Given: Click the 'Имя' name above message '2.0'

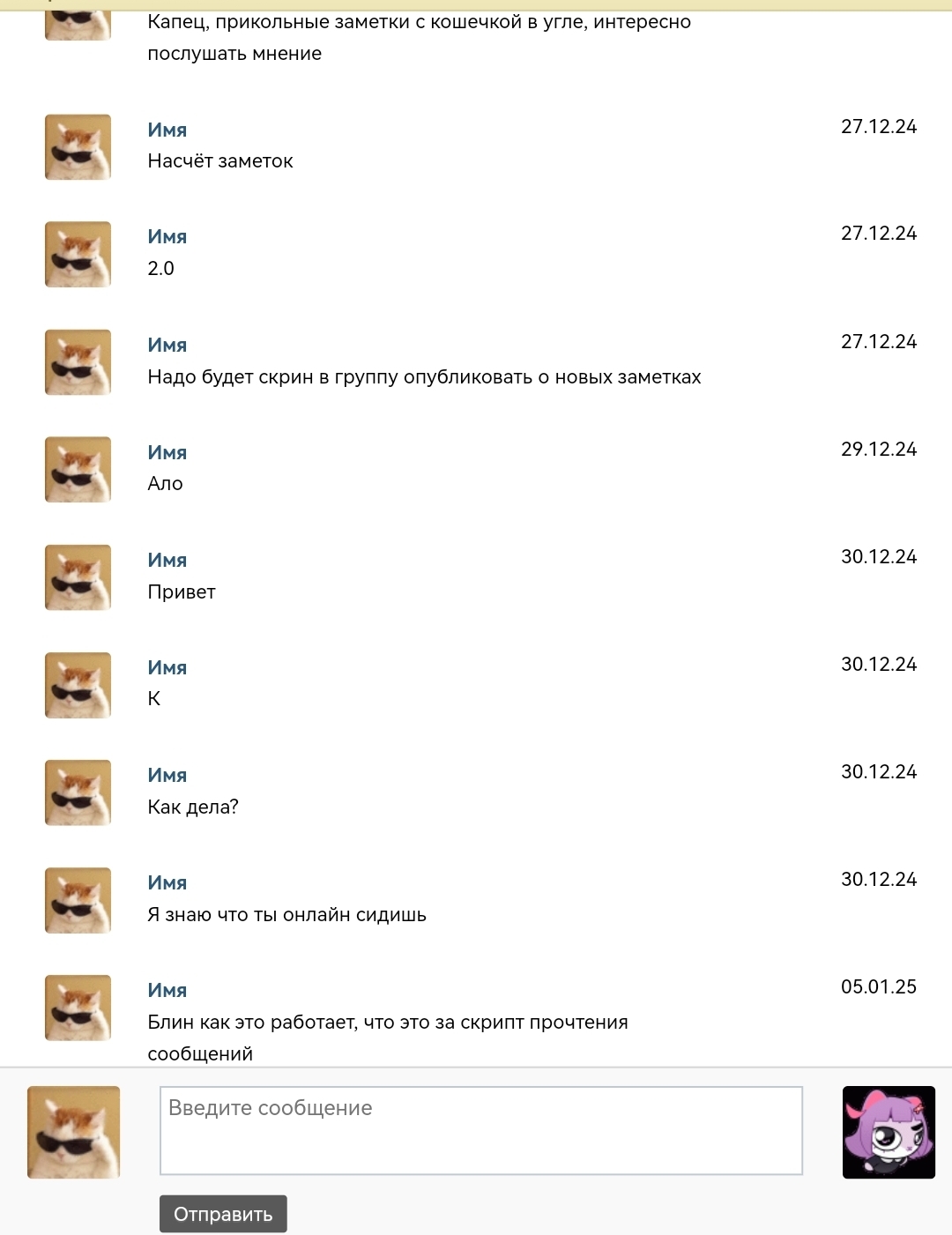Looking at the screenshot, I should (x=167, y=236).
